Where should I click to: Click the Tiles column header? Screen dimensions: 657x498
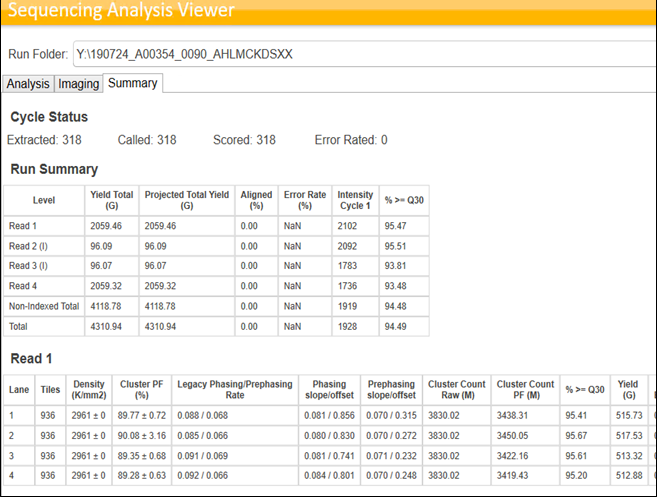[x=50, y=390]
